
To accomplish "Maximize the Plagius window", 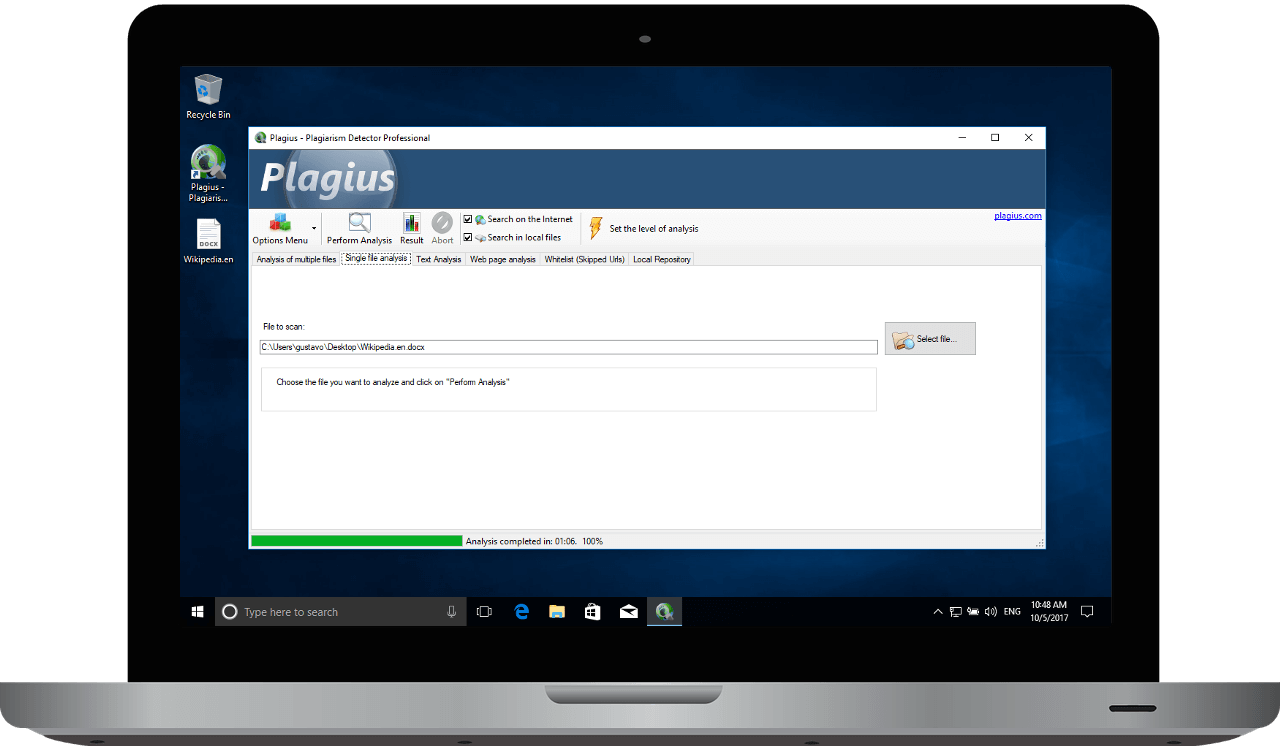I will pos(995,138).
